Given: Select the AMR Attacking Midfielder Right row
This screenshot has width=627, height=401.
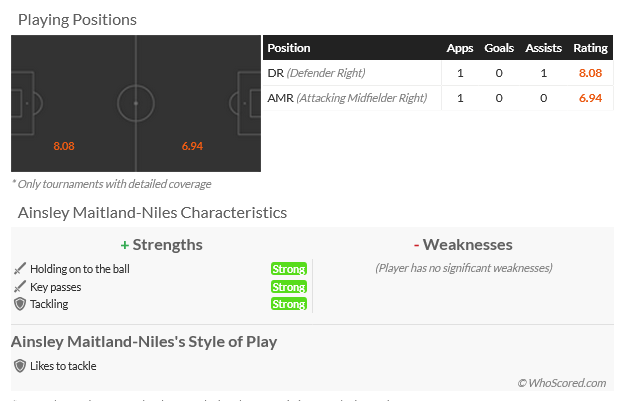Looking at the screenshot, I should click(x=438, y=98).
